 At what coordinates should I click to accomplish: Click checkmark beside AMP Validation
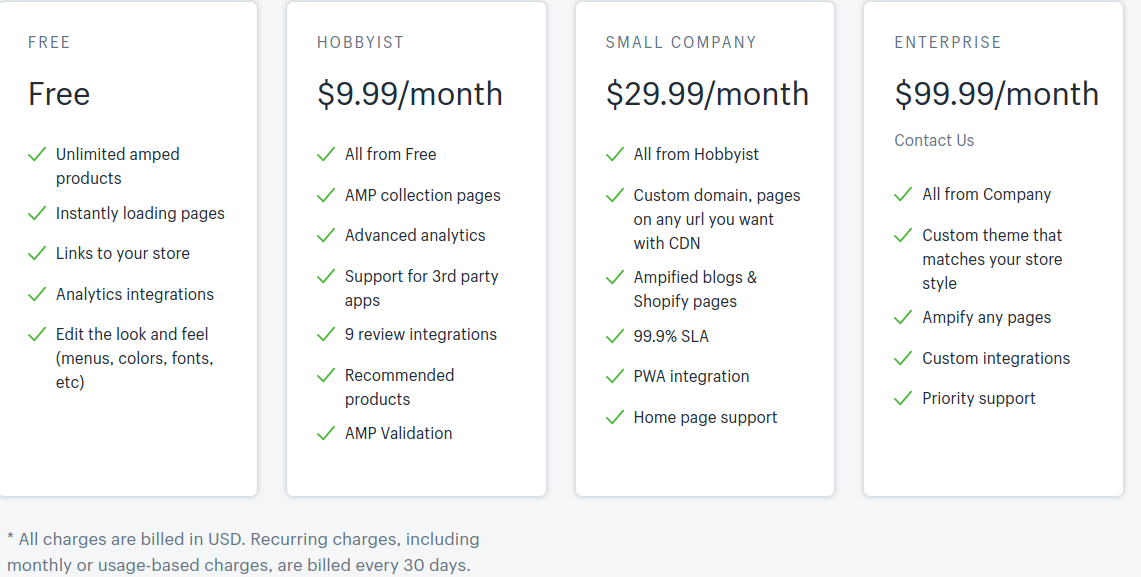(x=326, y=434)
